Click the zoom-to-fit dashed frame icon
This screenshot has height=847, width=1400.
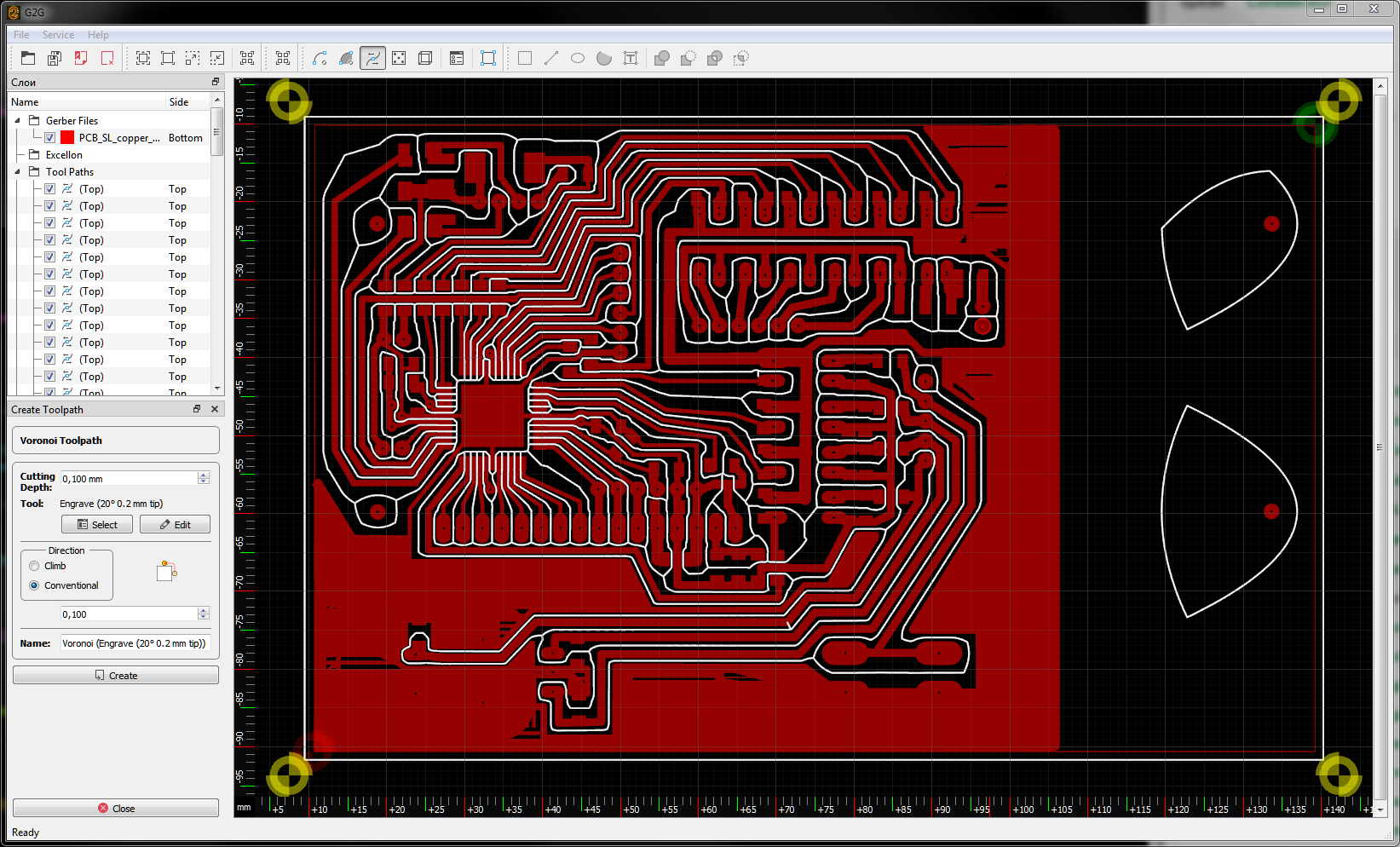tap(143, 58)
